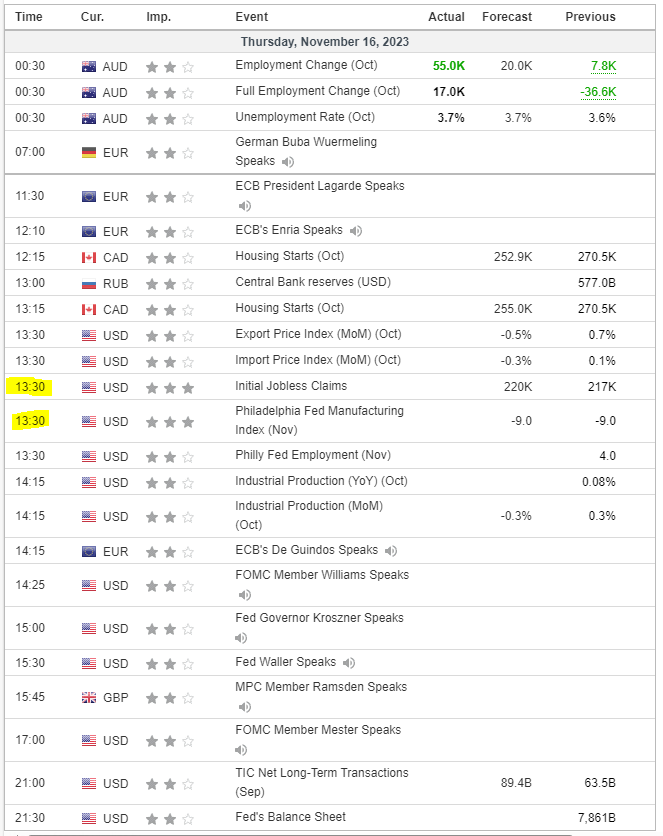This screenshot has height=836, width=663.
Task: Click speaker icon next to Fed Waller Speaks
Action: [349, 662]
